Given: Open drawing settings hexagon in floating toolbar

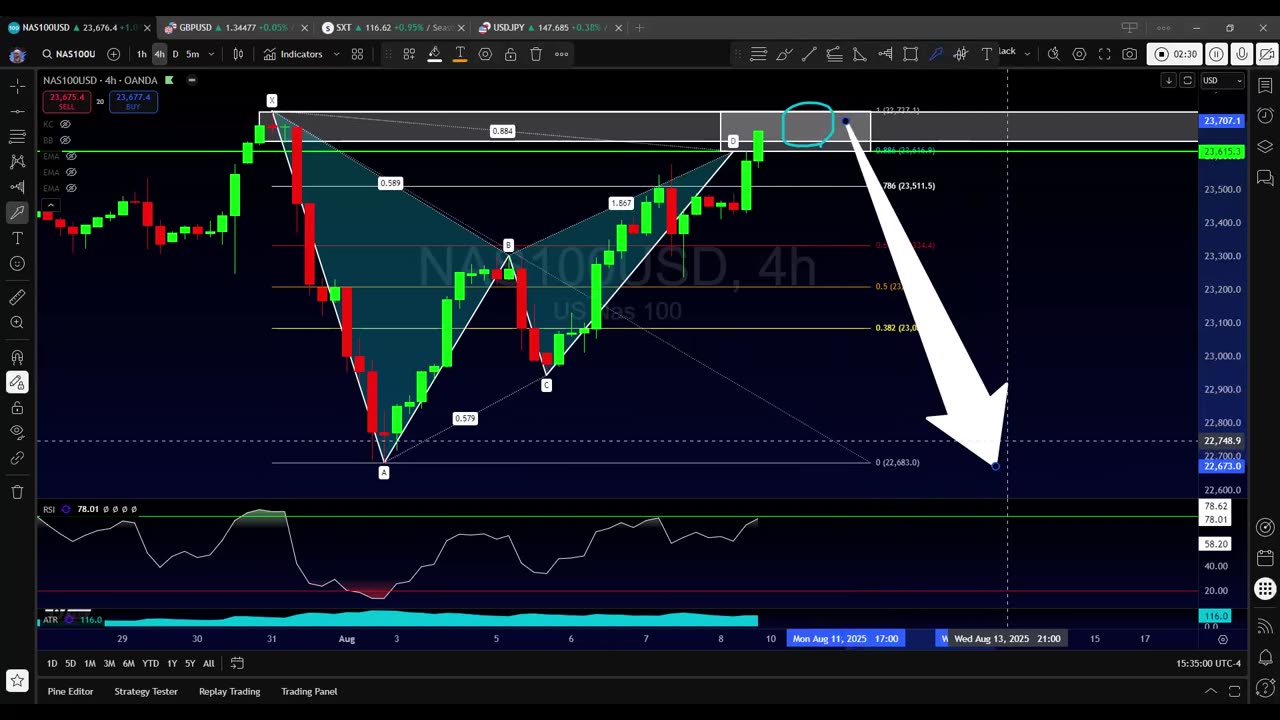Looking at the screenshot, I should pyautogui.click(x=485, y=54).
